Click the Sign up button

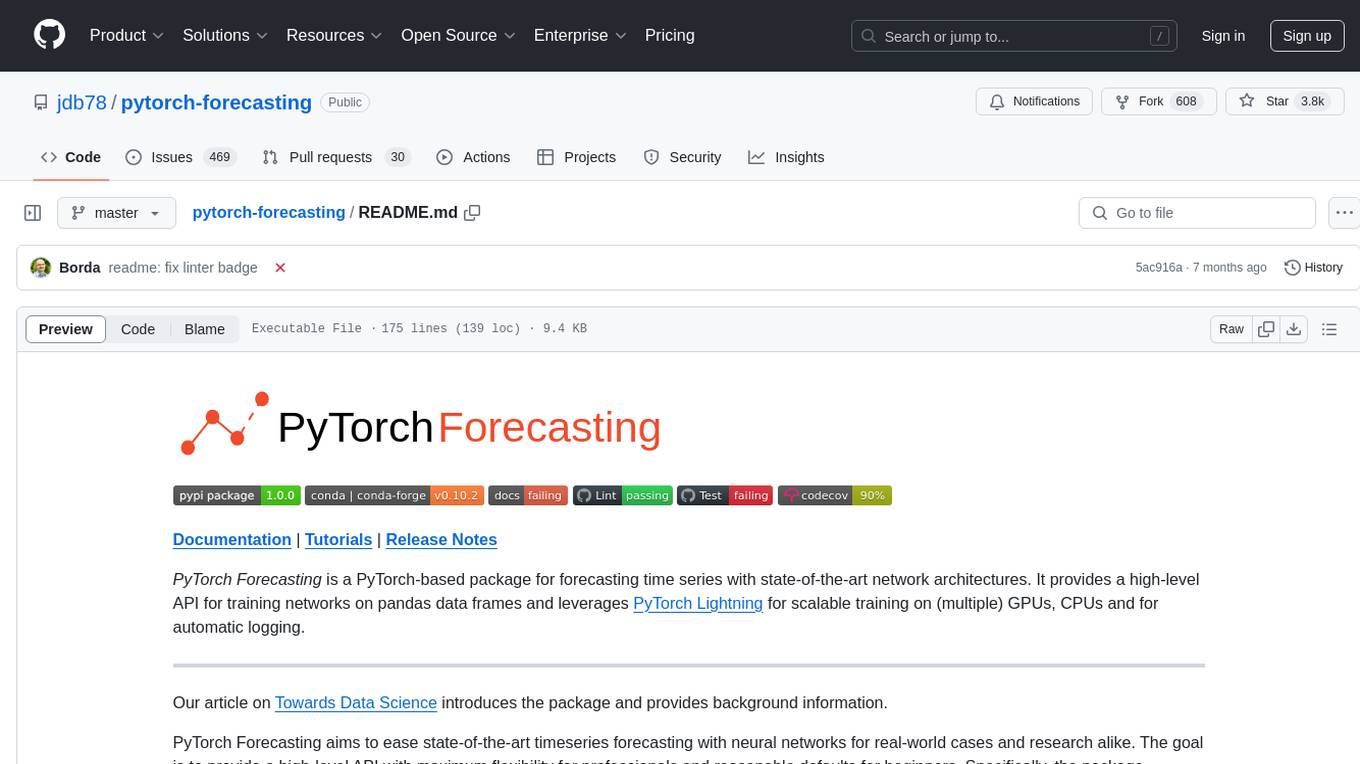click(x=1307, y=36)
